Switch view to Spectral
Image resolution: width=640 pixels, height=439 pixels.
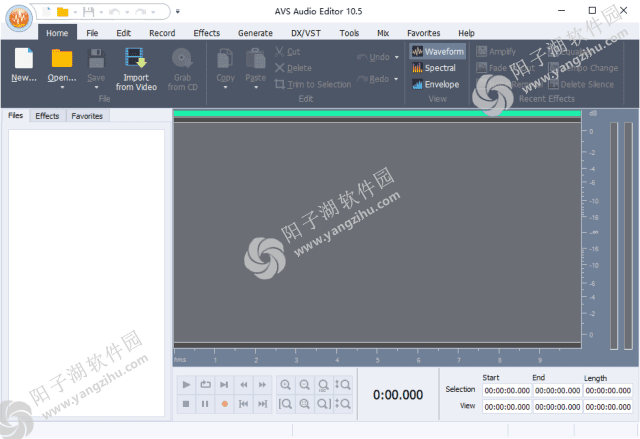(434, 68)
